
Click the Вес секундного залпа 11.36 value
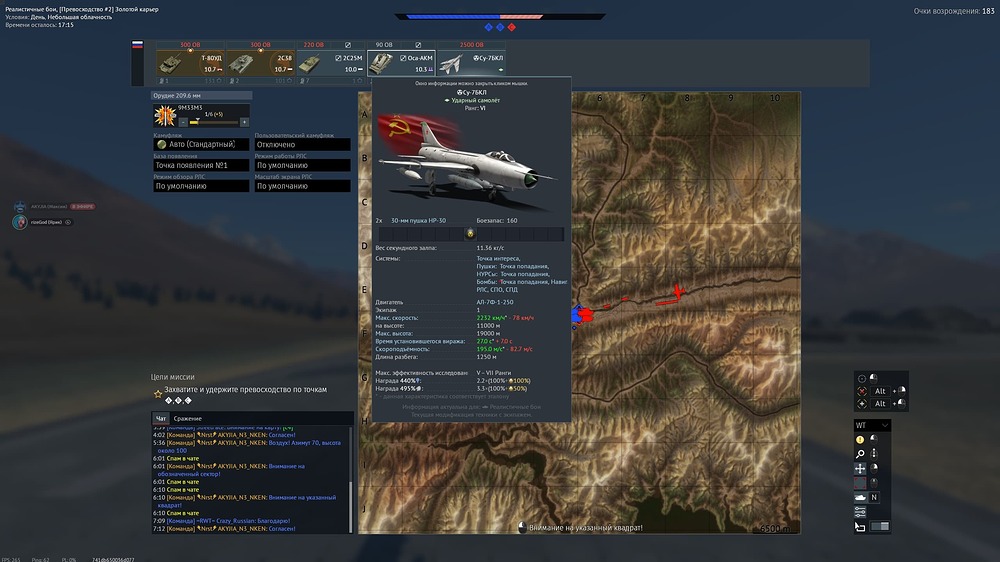[x=490, y=248]
